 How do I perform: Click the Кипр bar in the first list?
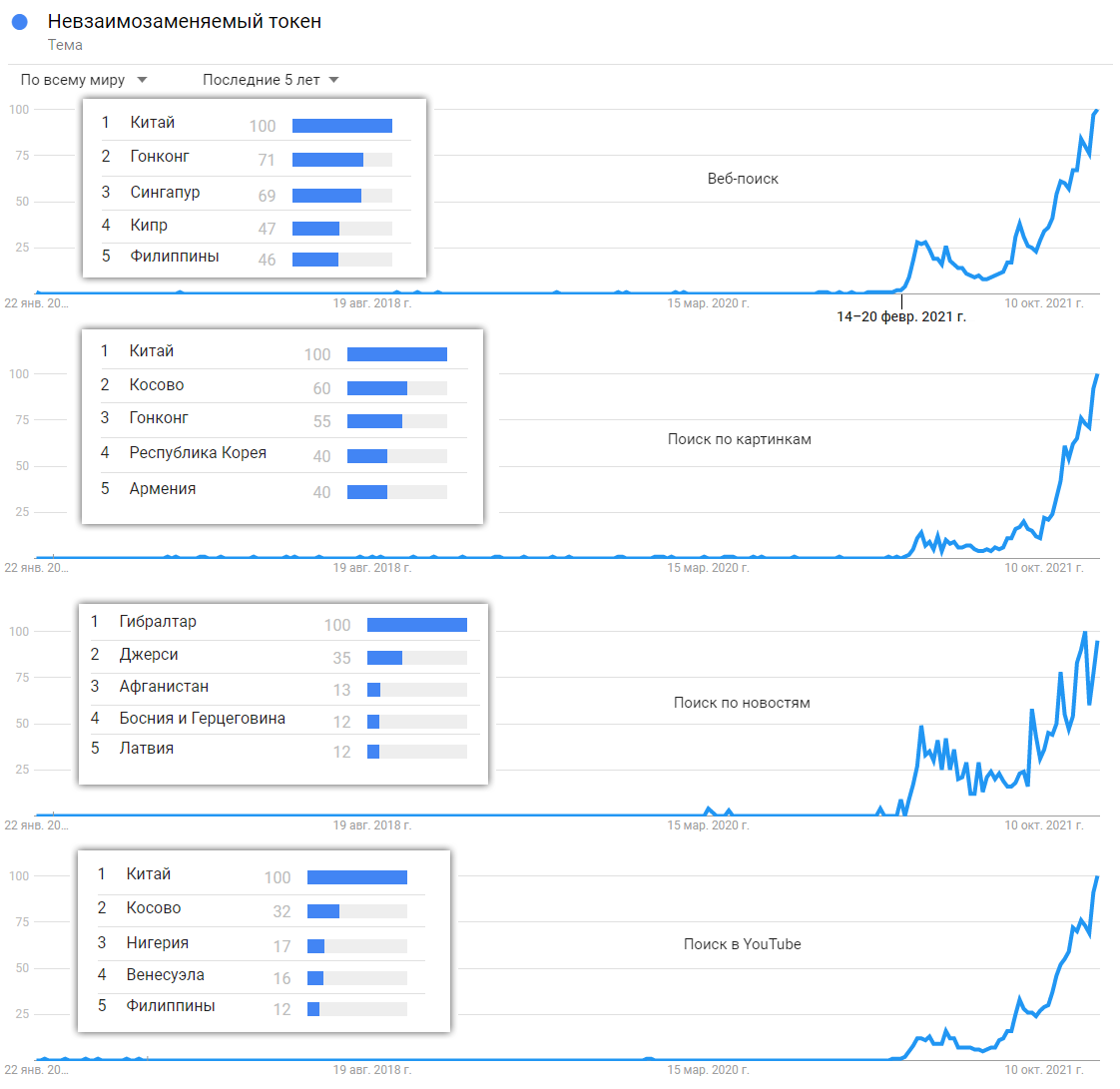point(342,229)
